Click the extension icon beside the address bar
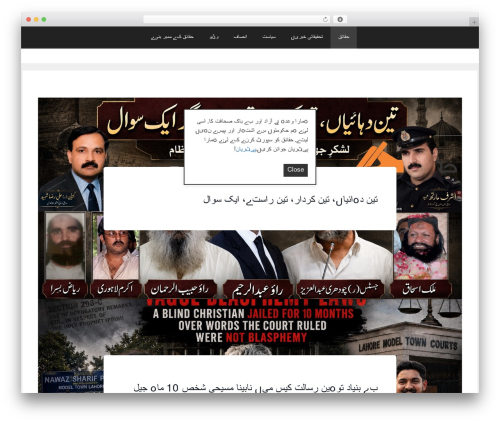This screenshot has height=423, width=500. click(340, 19)
